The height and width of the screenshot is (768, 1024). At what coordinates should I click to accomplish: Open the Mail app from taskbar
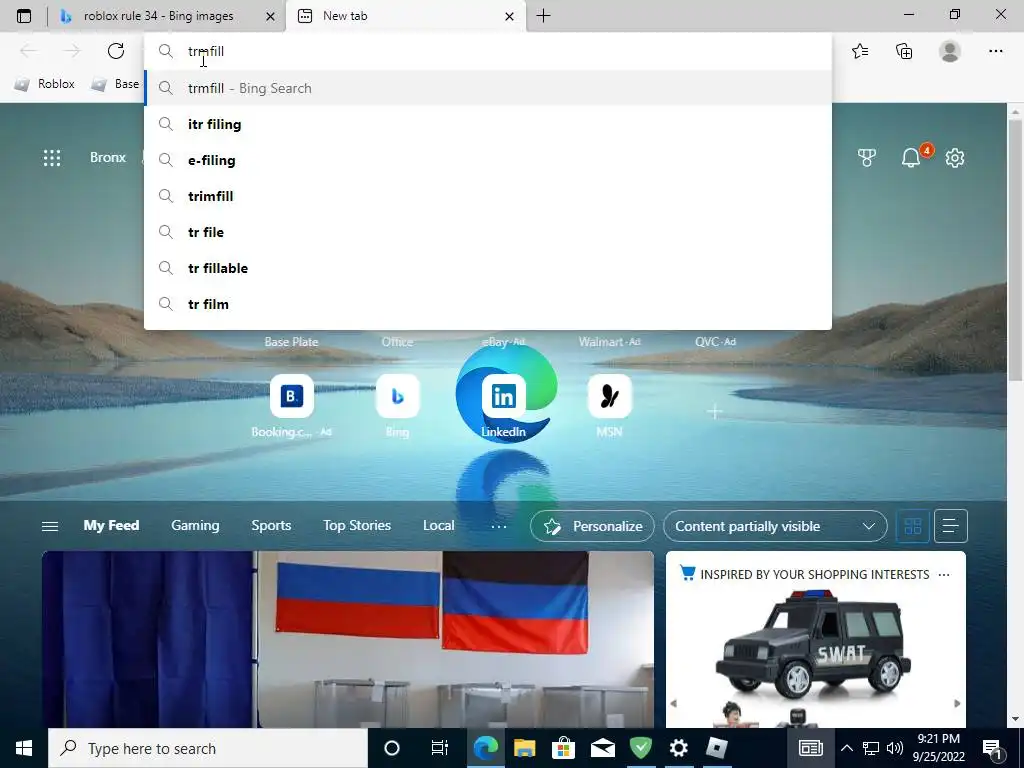(x=602, y=748)
